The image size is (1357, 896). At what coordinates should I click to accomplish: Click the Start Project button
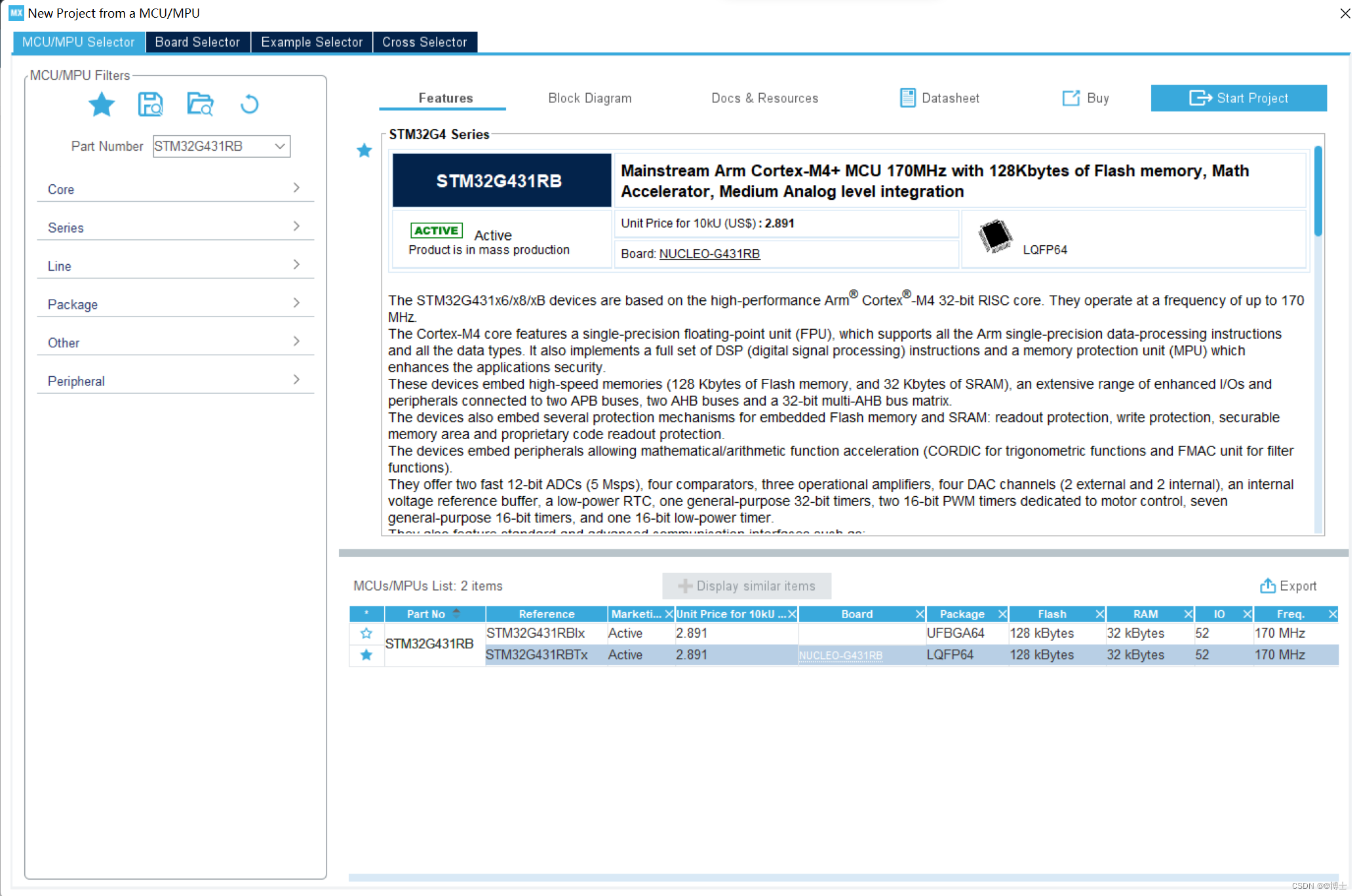point(1238,98)
